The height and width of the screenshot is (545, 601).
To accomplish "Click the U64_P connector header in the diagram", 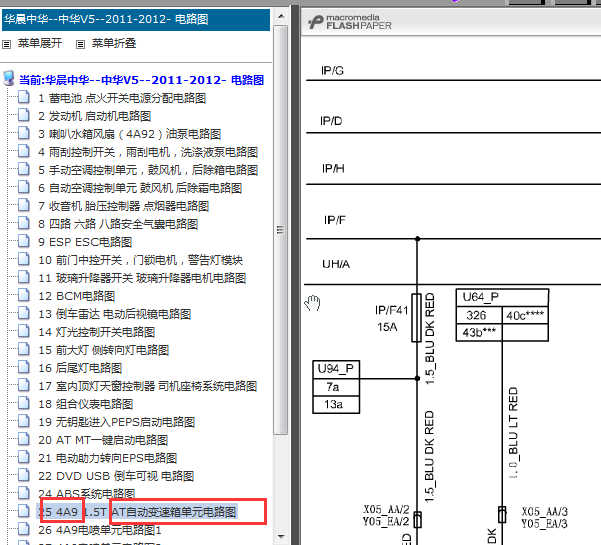I will coord(502,297).
